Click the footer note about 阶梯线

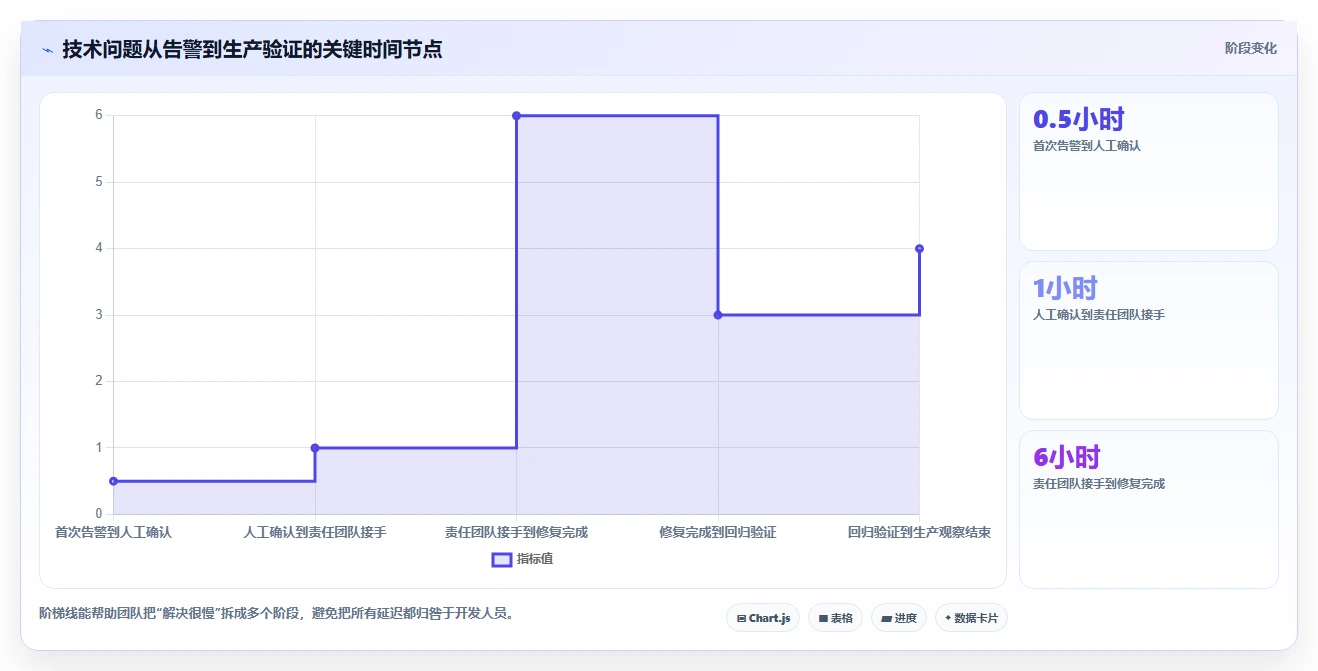[276, 613]
